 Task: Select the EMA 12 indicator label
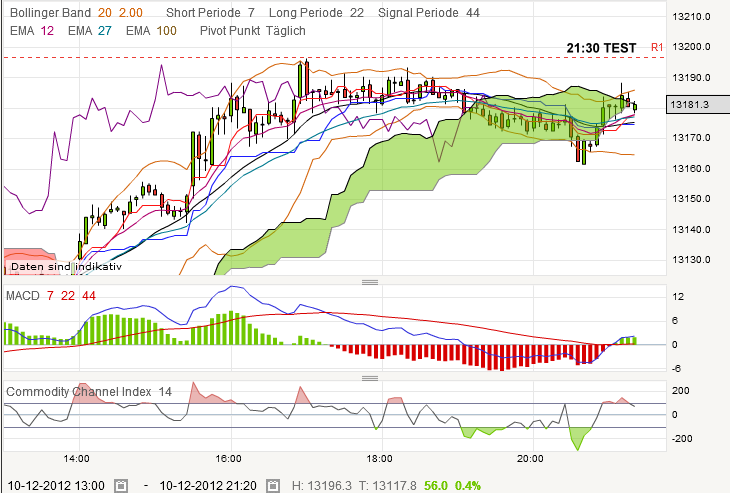32,31
